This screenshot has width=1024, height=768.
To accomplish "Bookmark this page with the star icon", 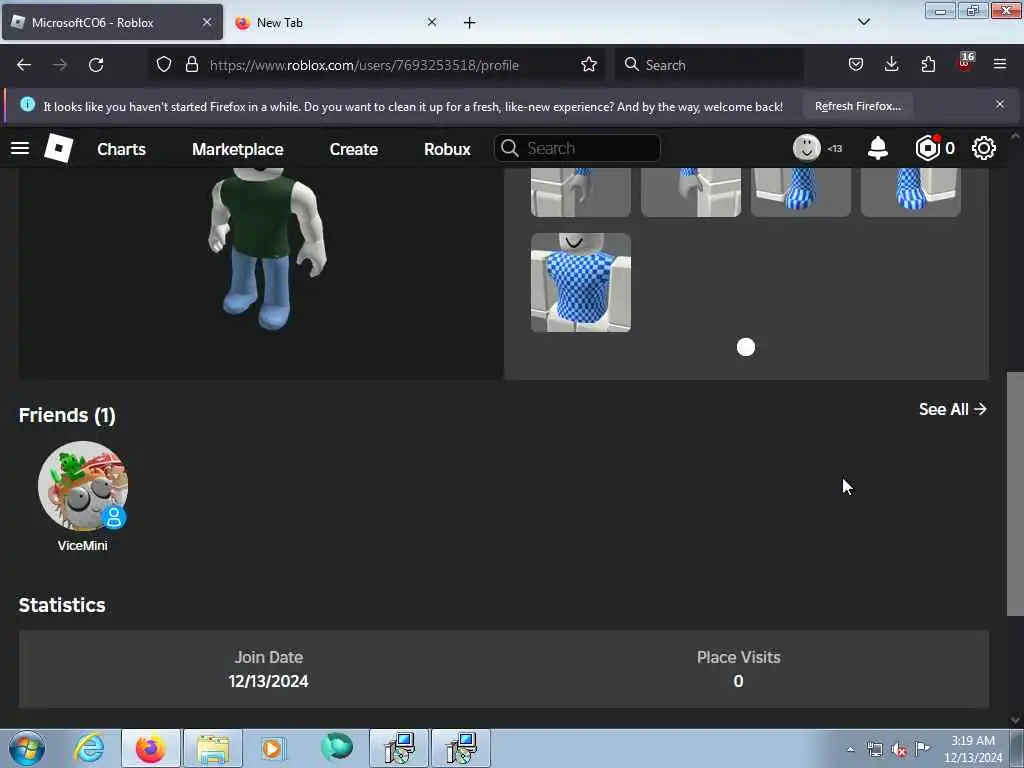I will click(x=589, y=64).
